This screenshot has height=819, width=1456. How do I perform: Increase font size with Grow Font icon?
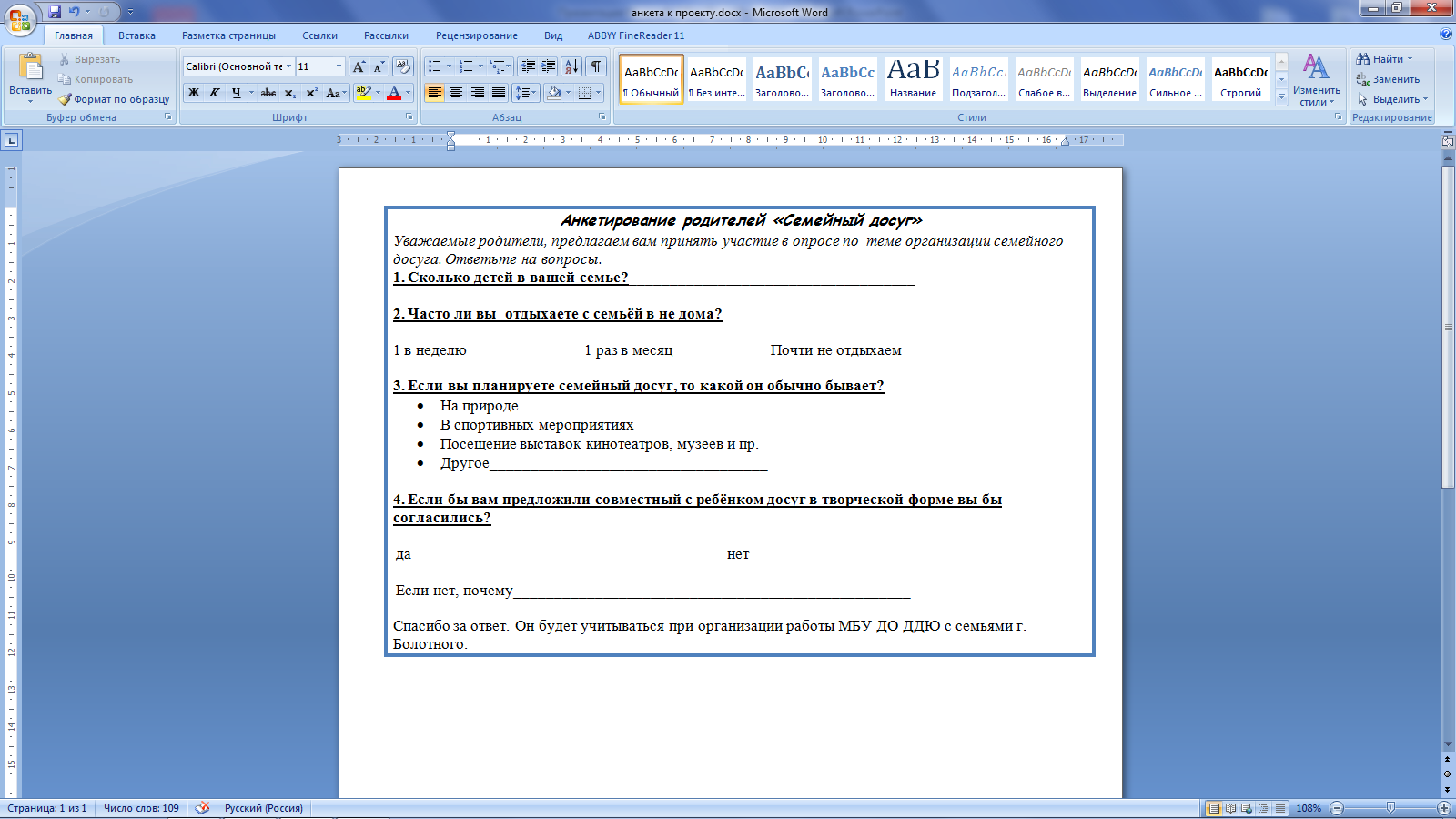coord(359,66)
